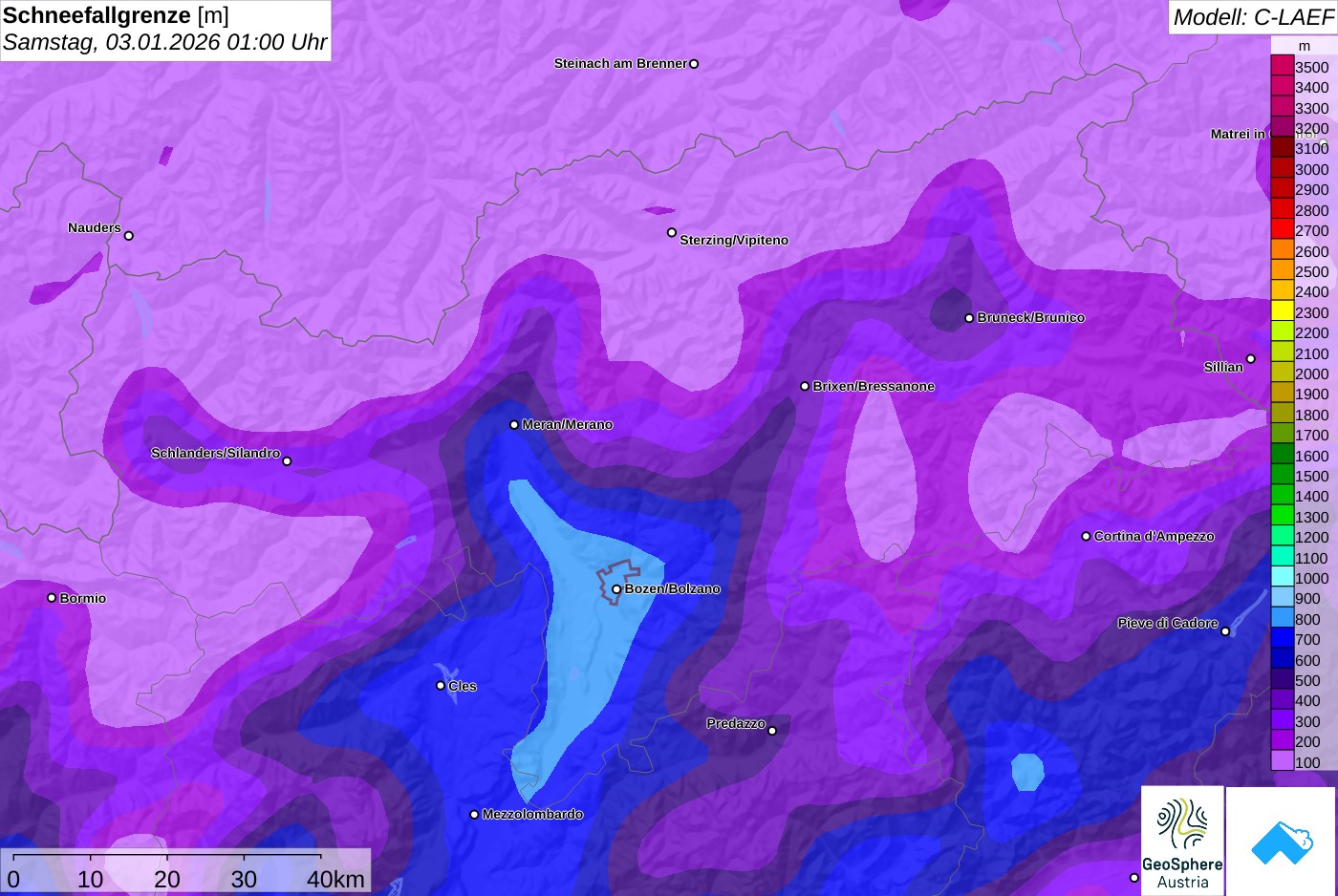This screenshot has width=1338, height=896.
Task: Click the Schlanders/Silandro marker dot
Action: pos(287,461)
